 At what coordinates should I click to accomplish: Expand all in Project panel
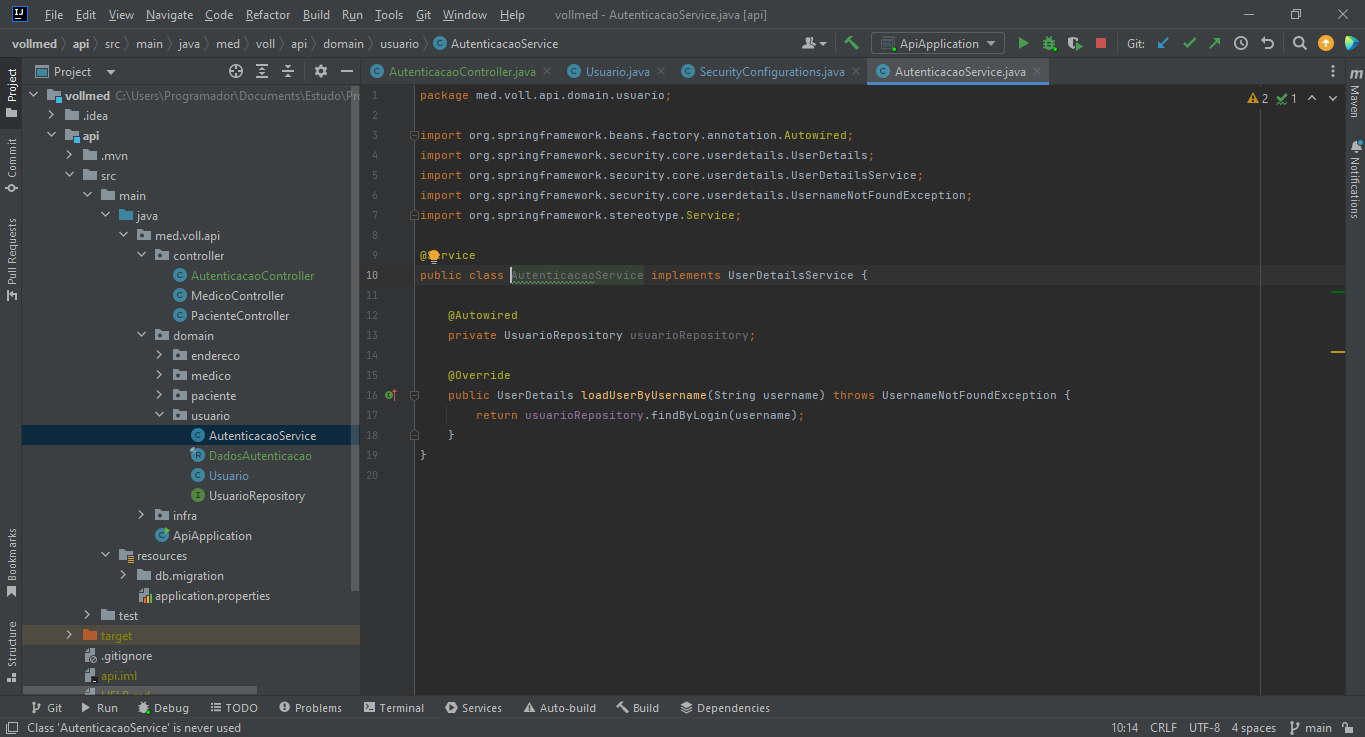(x=262, y=71)
